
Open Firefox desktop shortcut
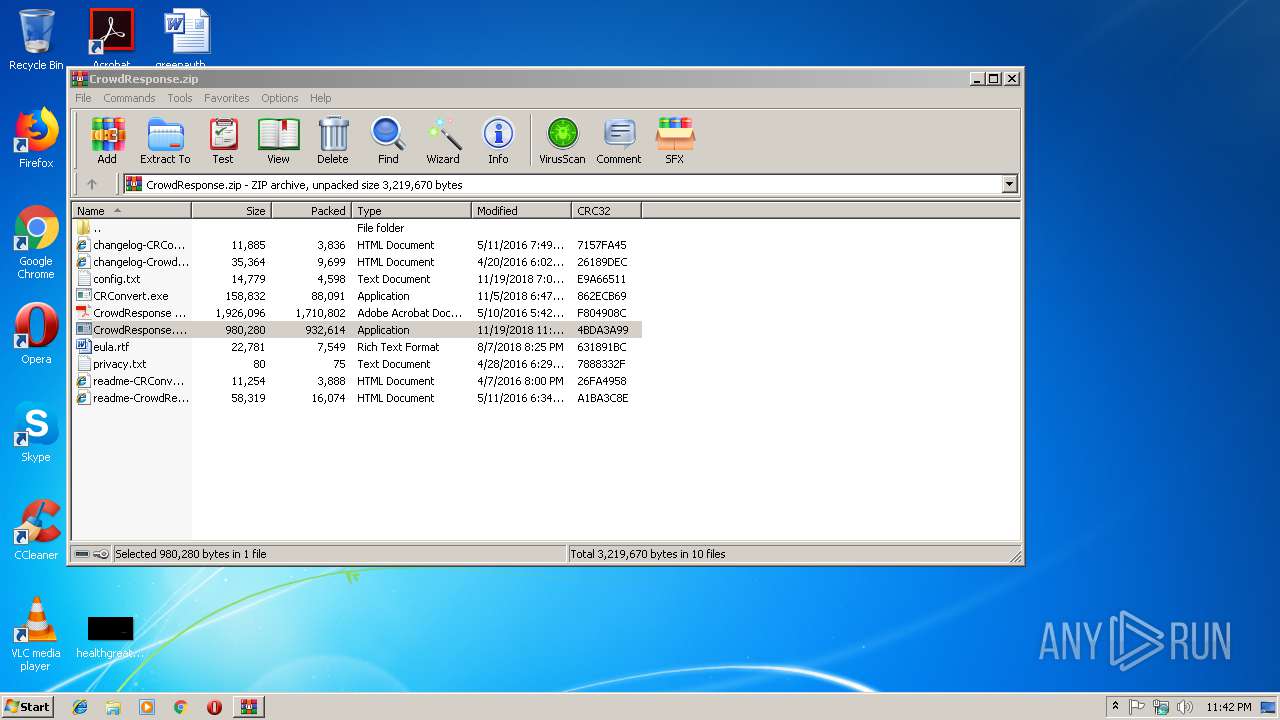[36, 138]
